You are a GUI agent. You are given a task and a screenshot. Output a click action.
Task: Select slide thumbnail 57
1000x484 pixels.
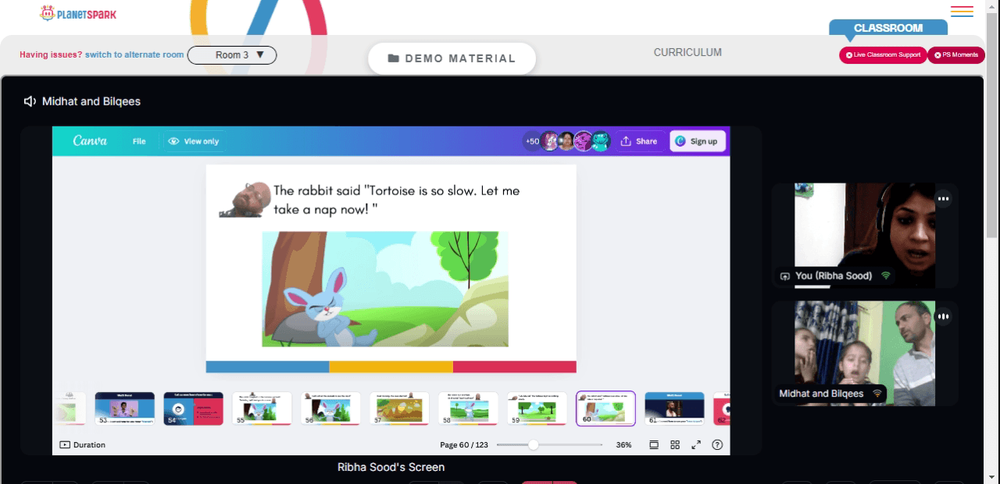point(399,408)
